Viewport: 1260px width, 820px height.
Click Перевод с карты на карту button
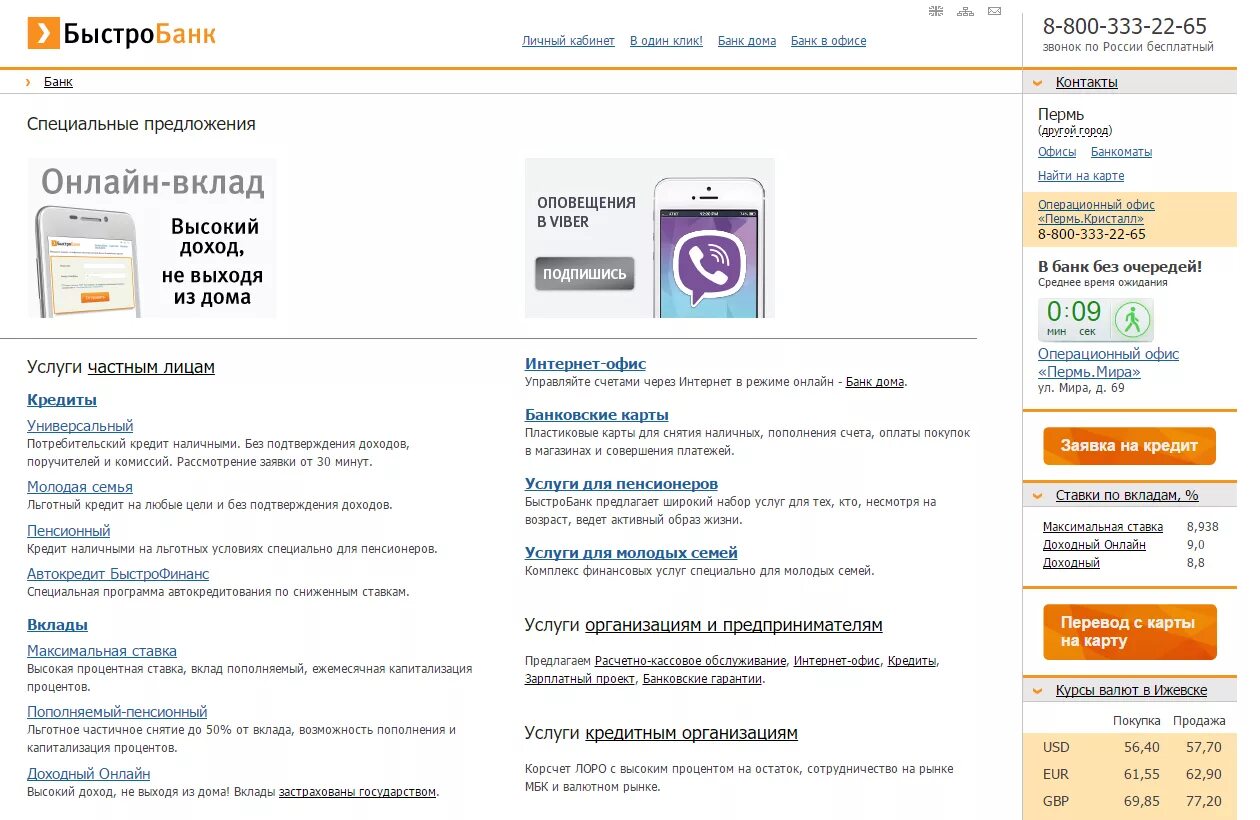point(1130,632)
